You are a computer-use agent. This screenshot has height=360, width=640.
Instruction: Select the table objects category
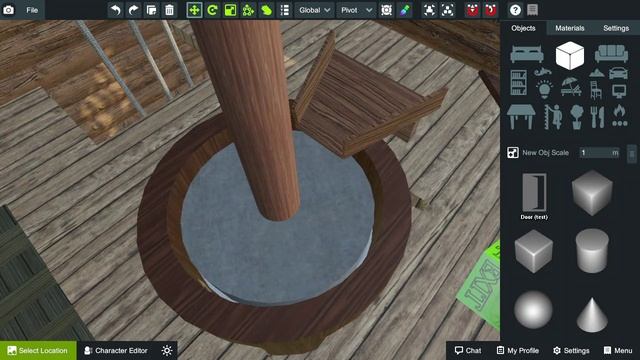point(521,117)
